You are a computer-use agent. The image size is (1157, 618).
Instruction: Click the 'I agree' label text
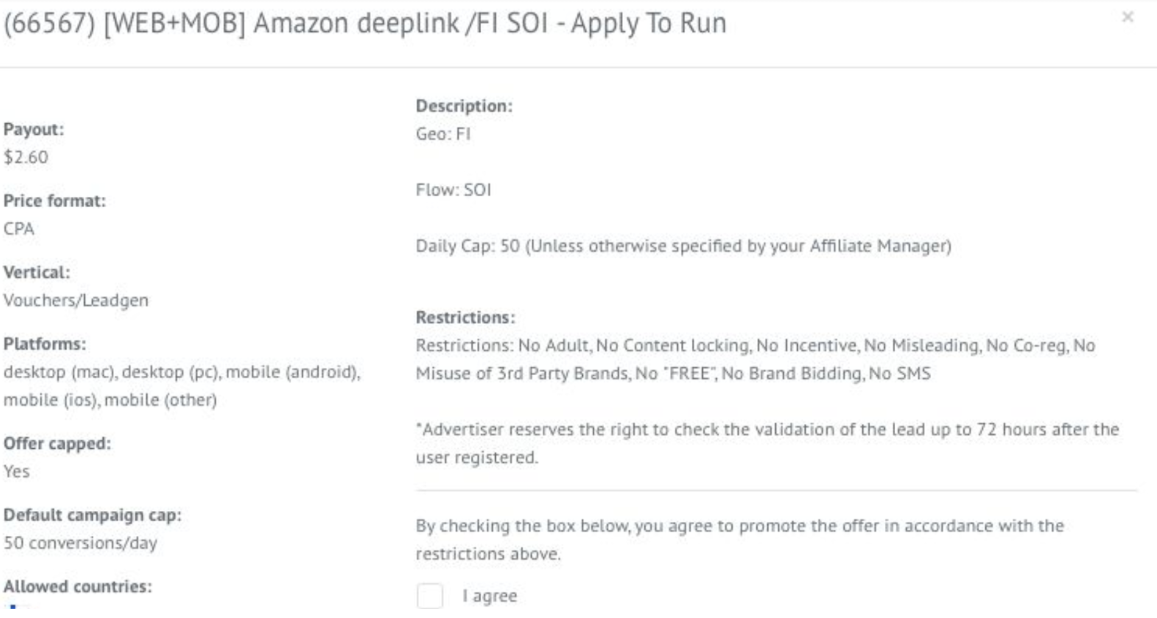pyautogui.click(x=490, y=596)
